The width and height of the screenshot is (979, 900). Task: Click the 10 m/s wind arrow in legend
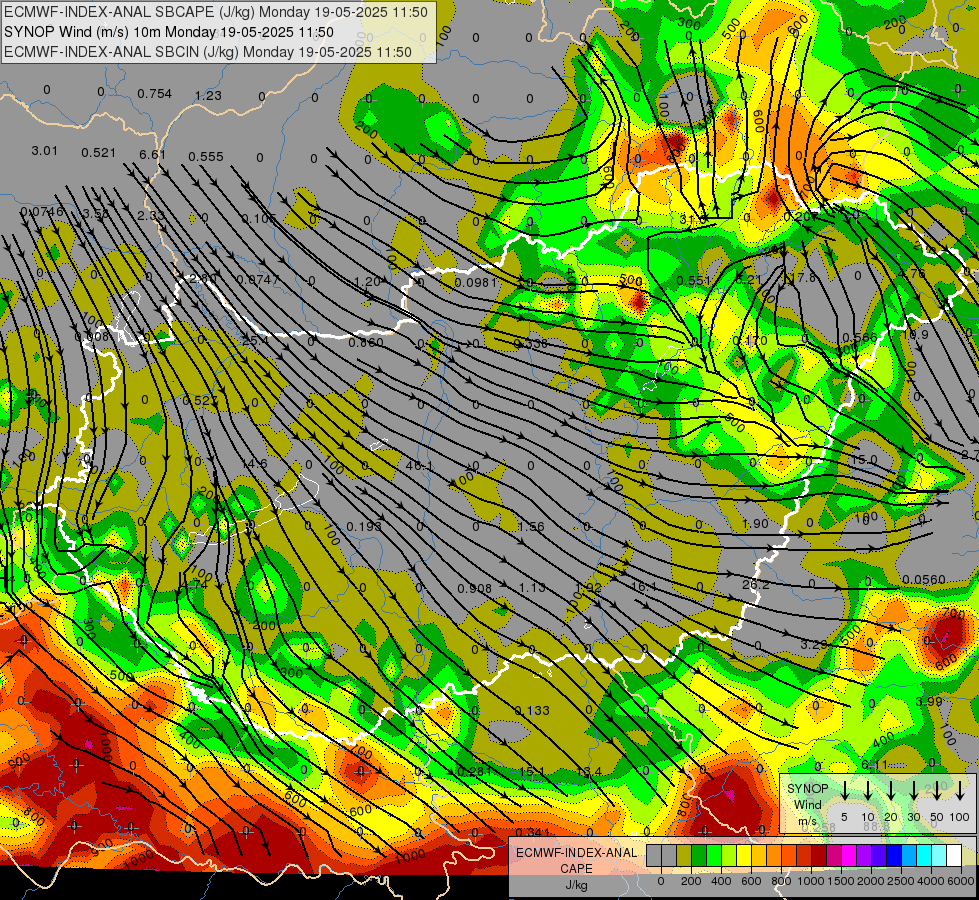(867, 791)
